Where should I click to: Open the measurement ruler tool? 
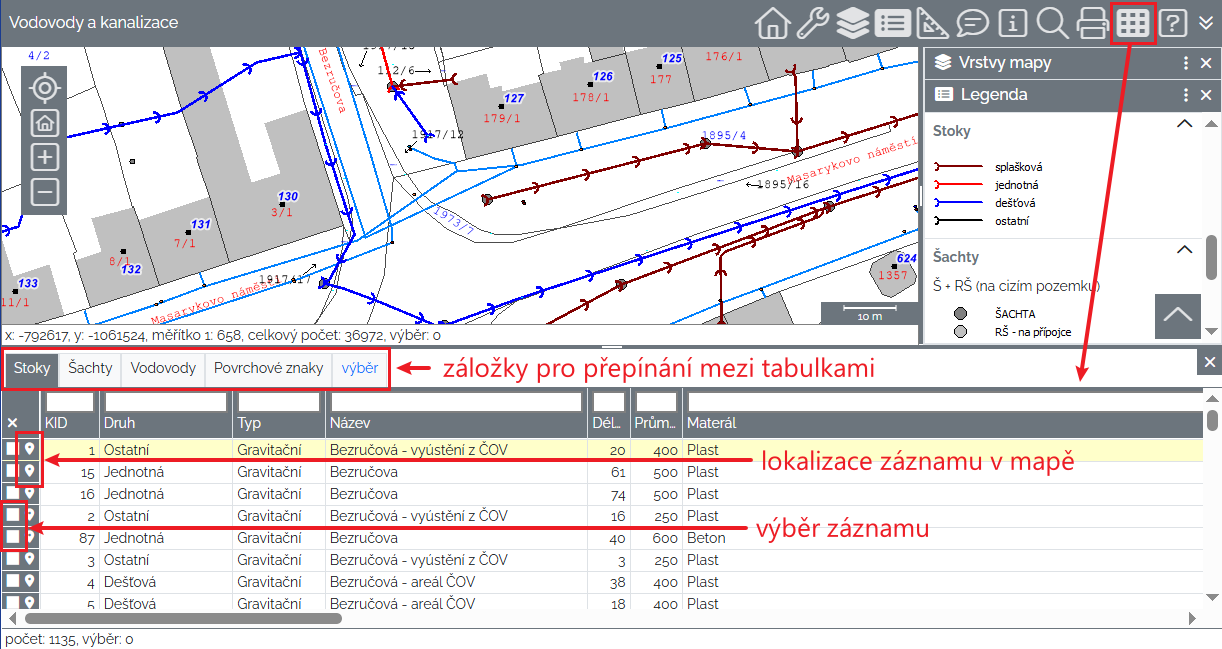pos(932,23)
